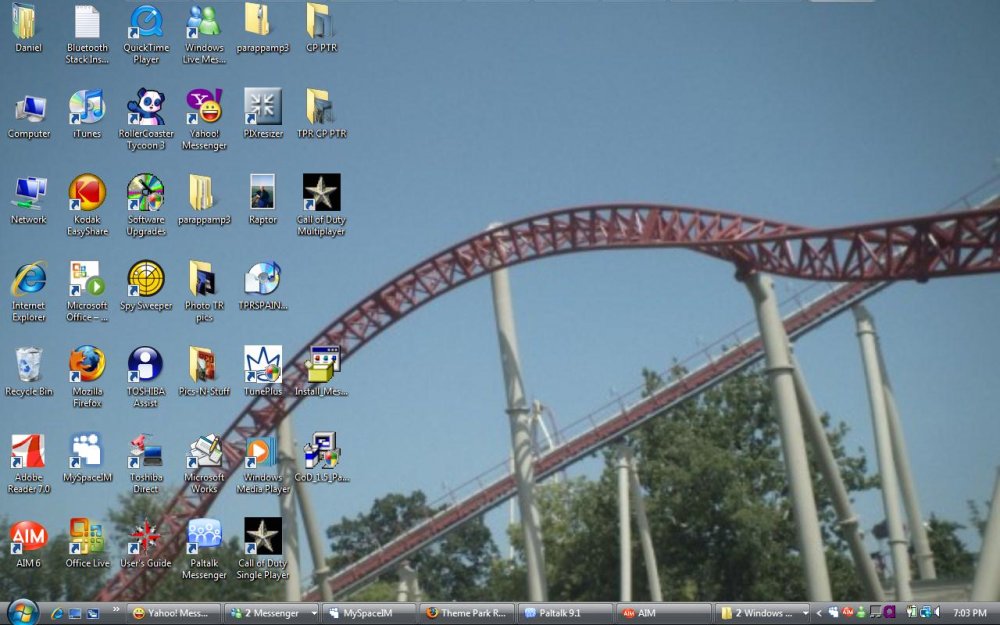The height and width of the screenshot is (625, 1000).
Task: Select the Yahoo! Messenger desktop icon
Action: pyautogui.click(x=204, y=108)
